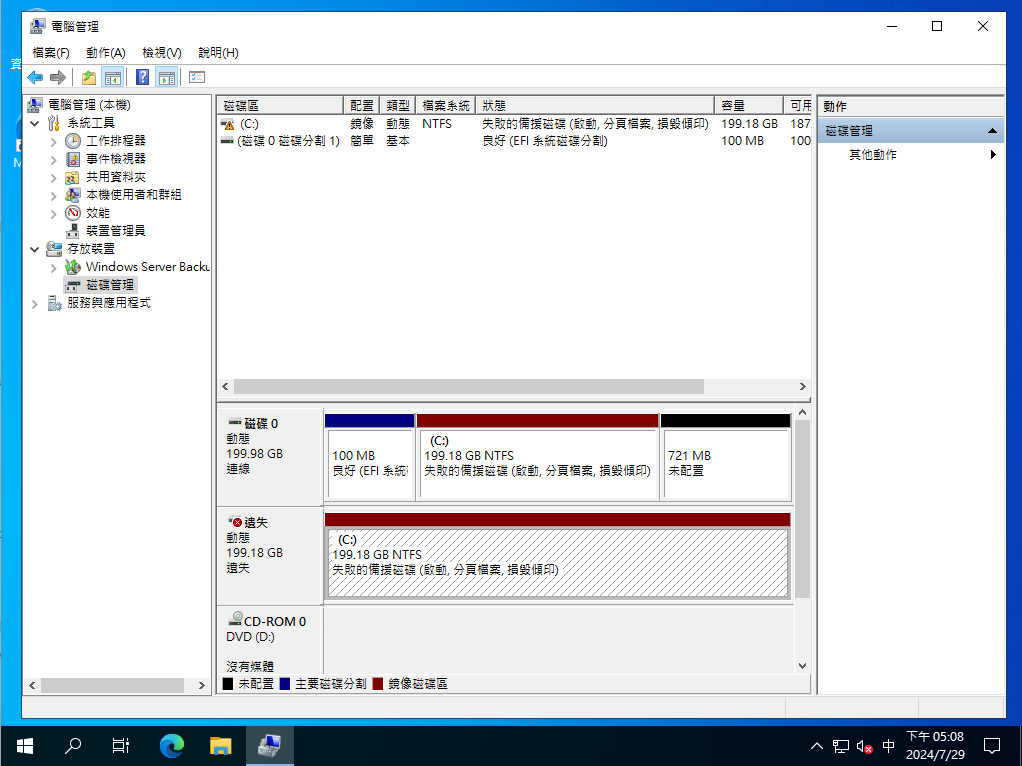Expand the 效能 node
Viewport: 1022px width, 766px height.
click(53, 213)
